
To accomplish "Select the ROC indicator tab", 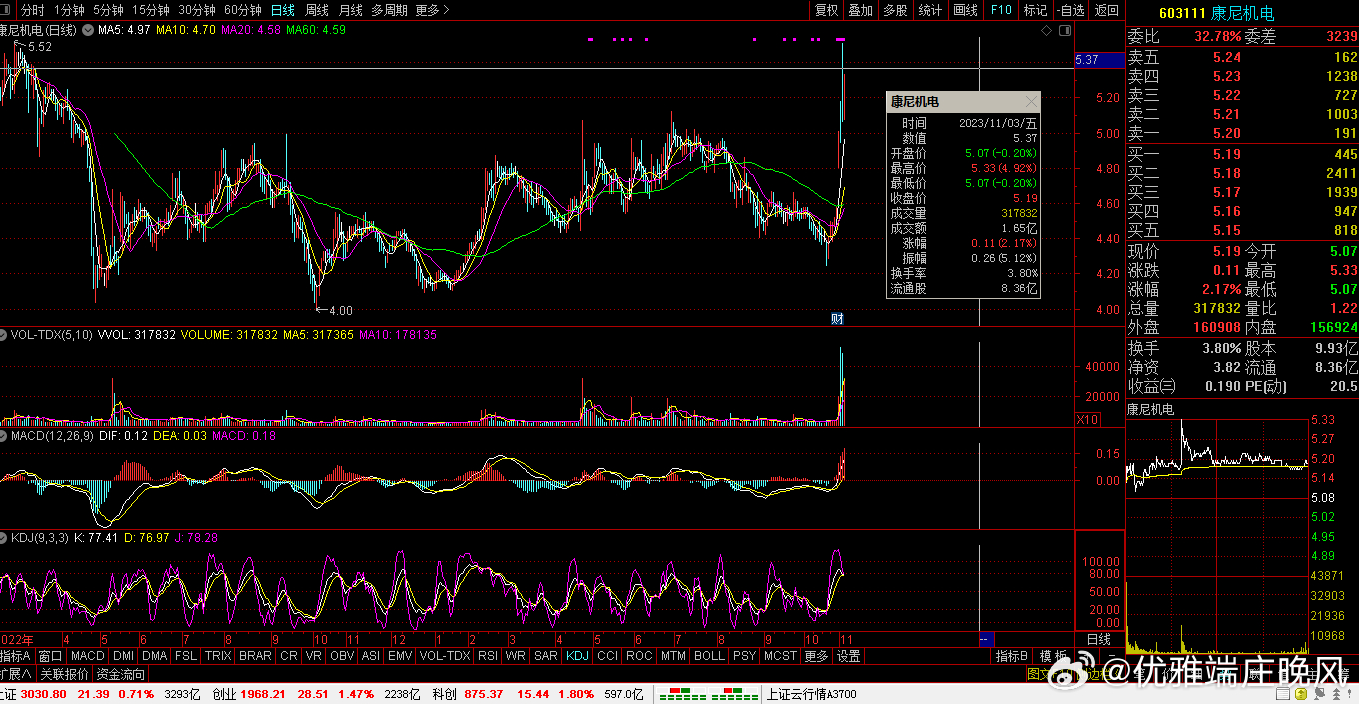I will (x=639, y=656).
